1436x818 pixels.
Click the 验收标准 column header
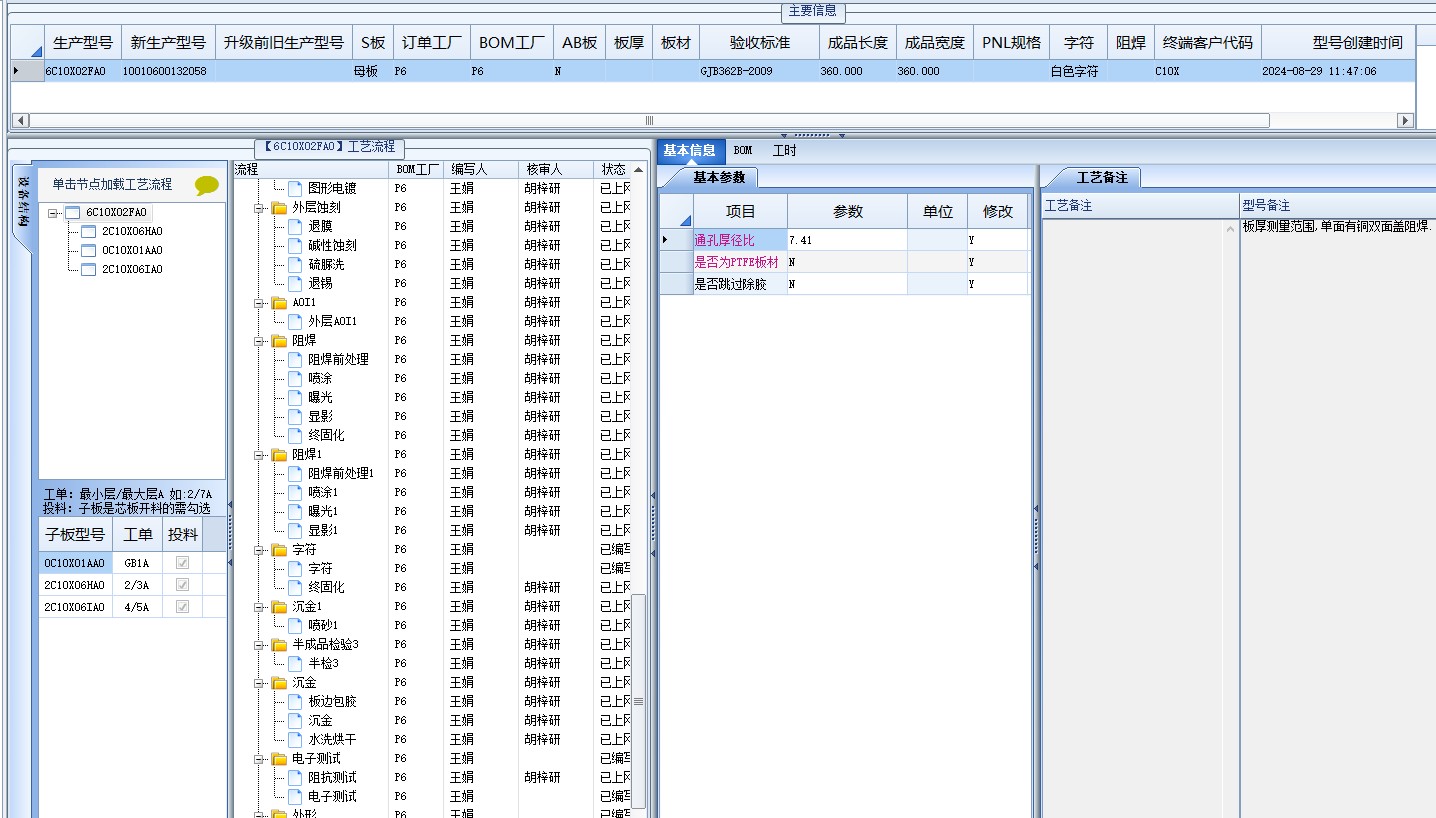point(760,42)
